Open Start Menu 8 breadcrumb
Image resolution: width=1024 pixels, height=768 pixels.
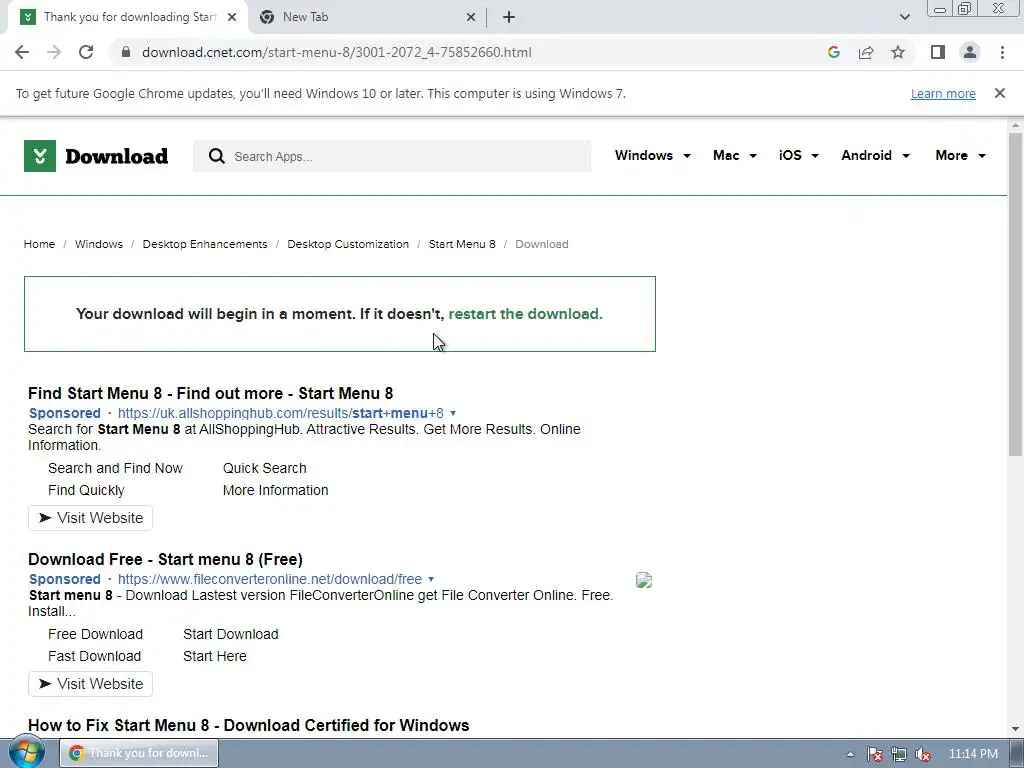[x=462, y=244]
